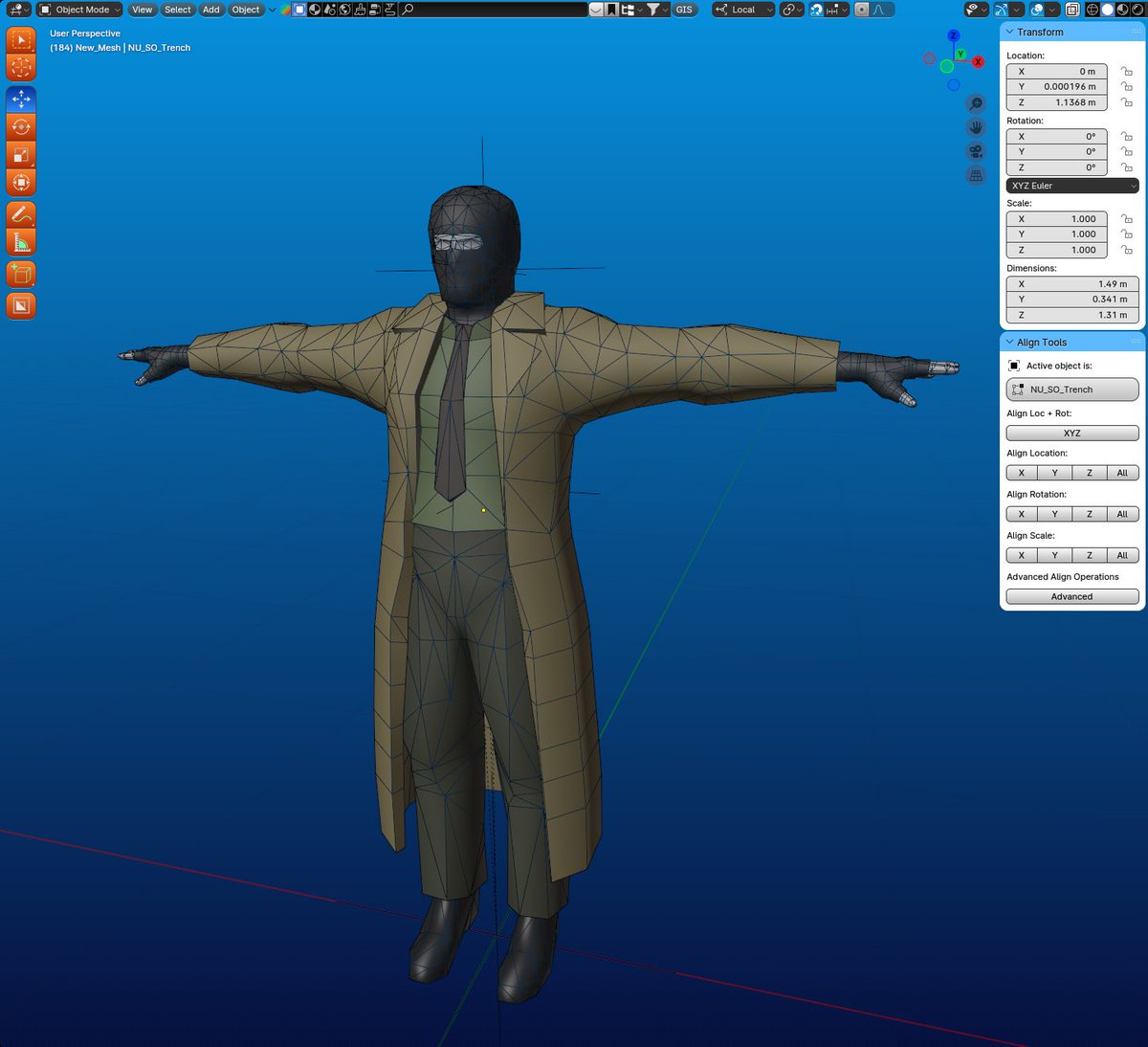Screen dimensions: 1148x1047
Task: Open the Add menu
Action: pos(211,10)
